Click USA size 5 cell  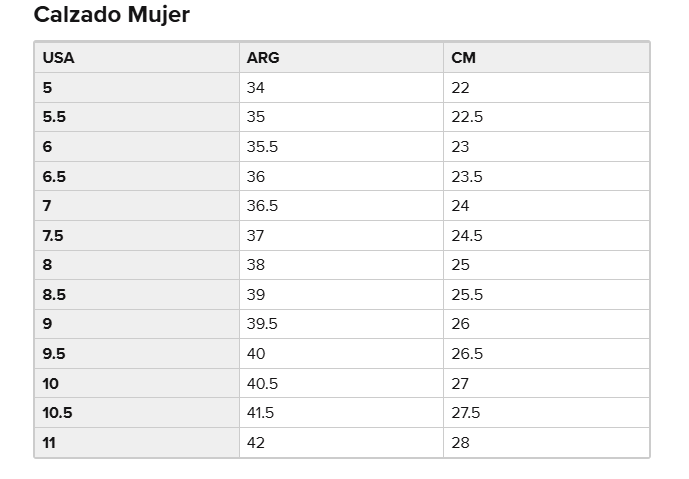pos(48,88)
